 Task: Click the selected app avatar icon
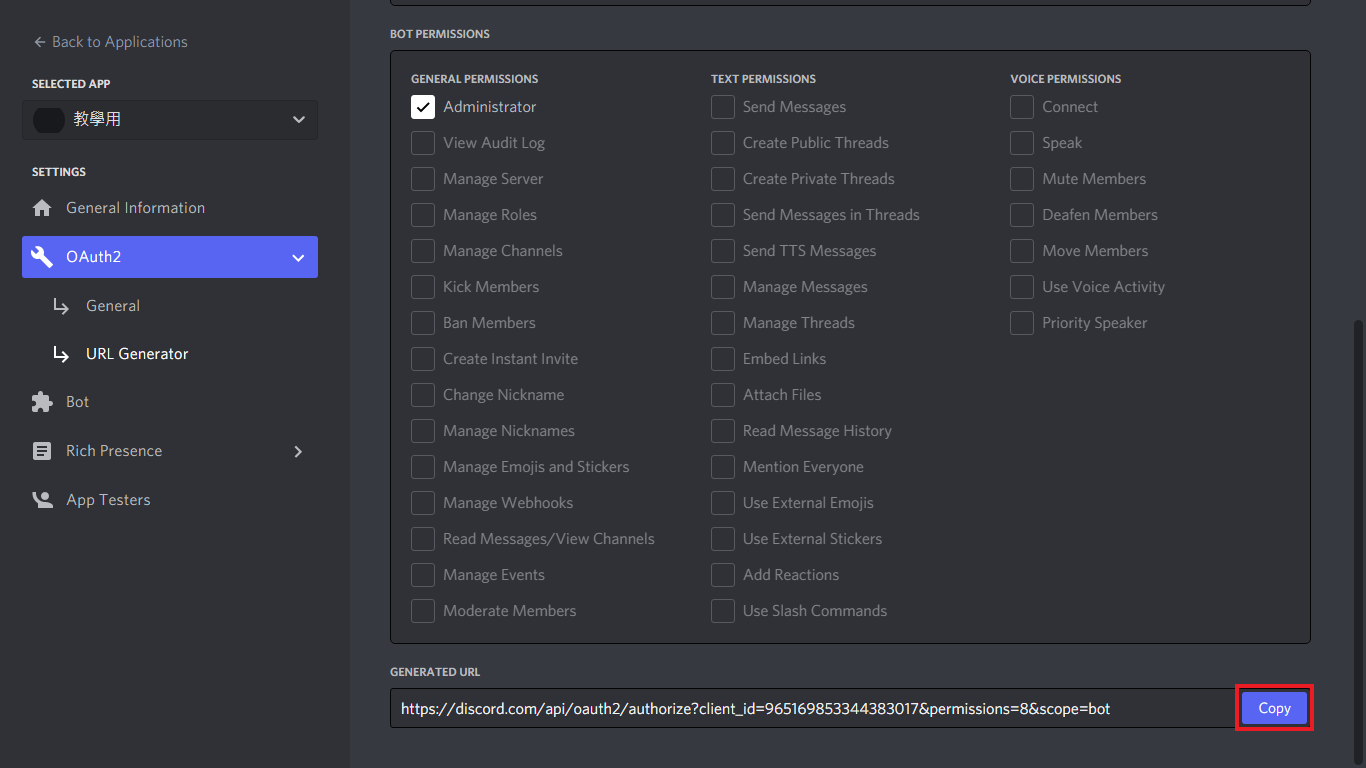(x=49, y=119)
